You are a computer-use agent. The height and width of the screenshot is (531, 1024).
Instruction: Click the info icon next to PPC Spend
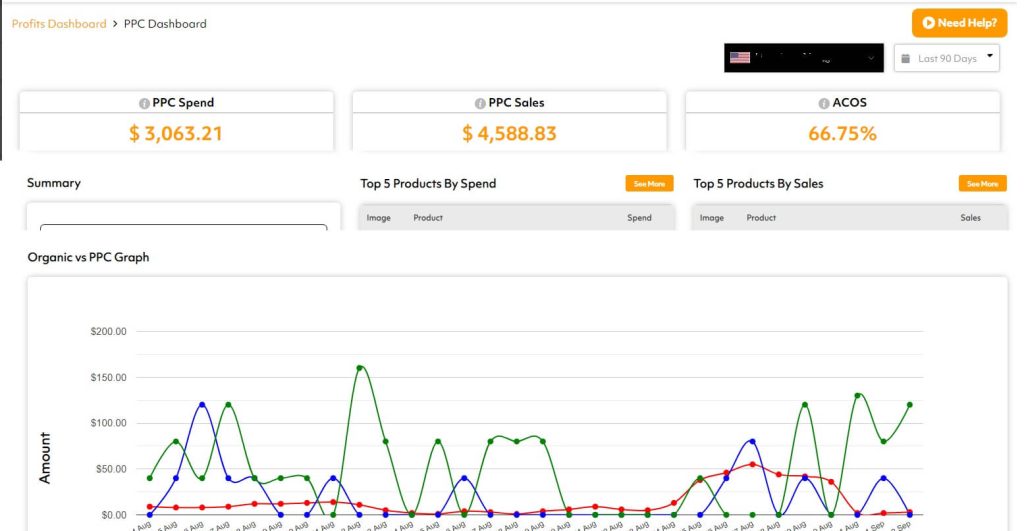(x=144, y=103)
